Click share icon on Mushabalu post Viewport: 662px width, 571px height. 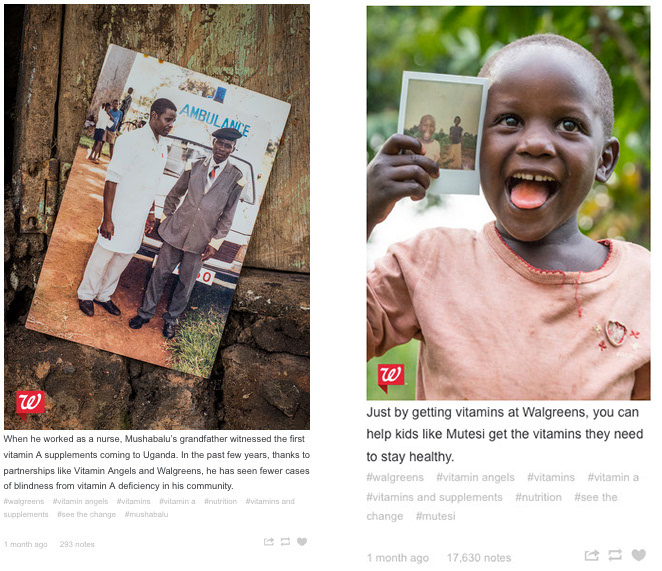(x=269, y=541)
